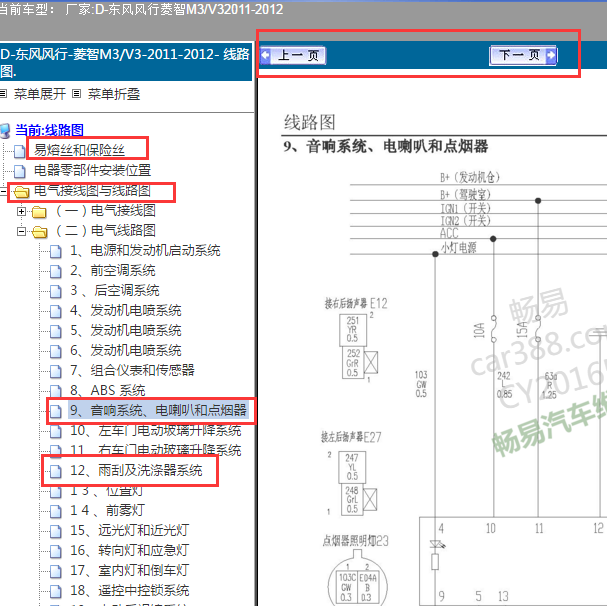Select the (一)电气接线图 folder label
This screenshot has height=606, width=607.
pyautogui.click(x=105, y=210)
